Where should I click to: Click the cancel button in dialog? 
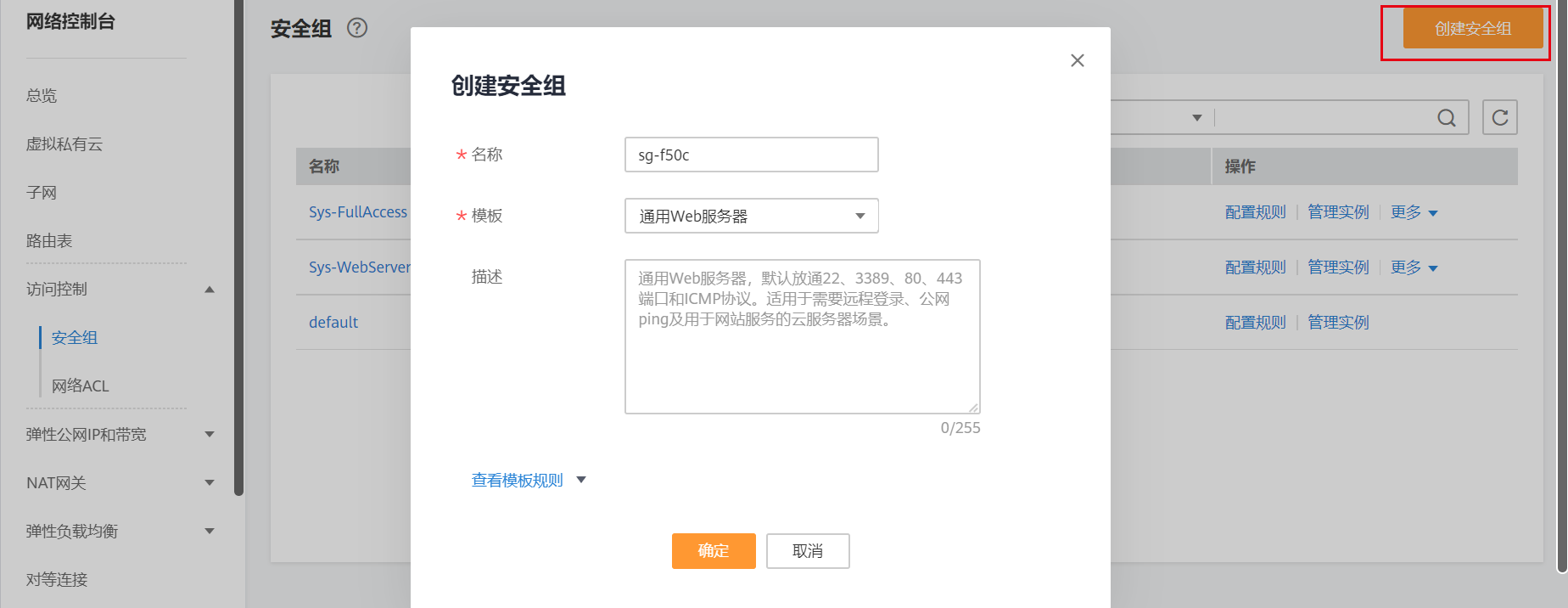tap(807, 551)
